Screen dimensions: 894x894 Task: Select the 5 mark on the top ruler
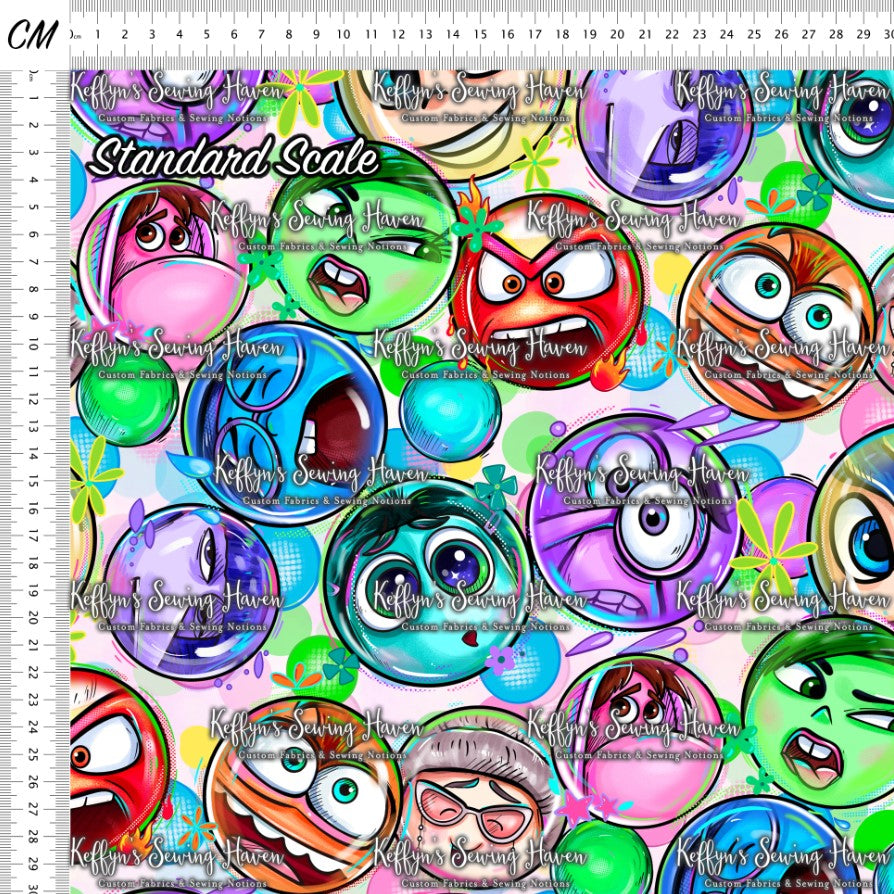click(206, 35)
